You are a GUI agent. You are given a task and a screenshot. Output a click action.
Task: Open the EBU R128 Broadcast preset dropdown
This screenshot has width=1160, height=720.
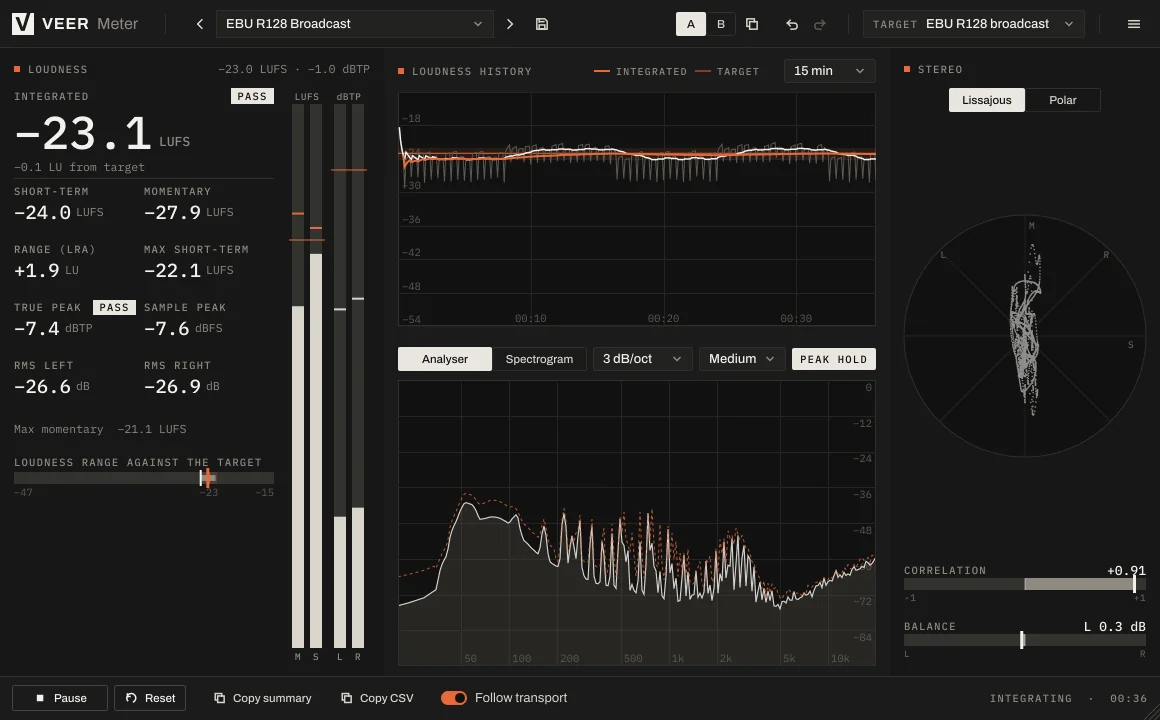coord(354,24)
